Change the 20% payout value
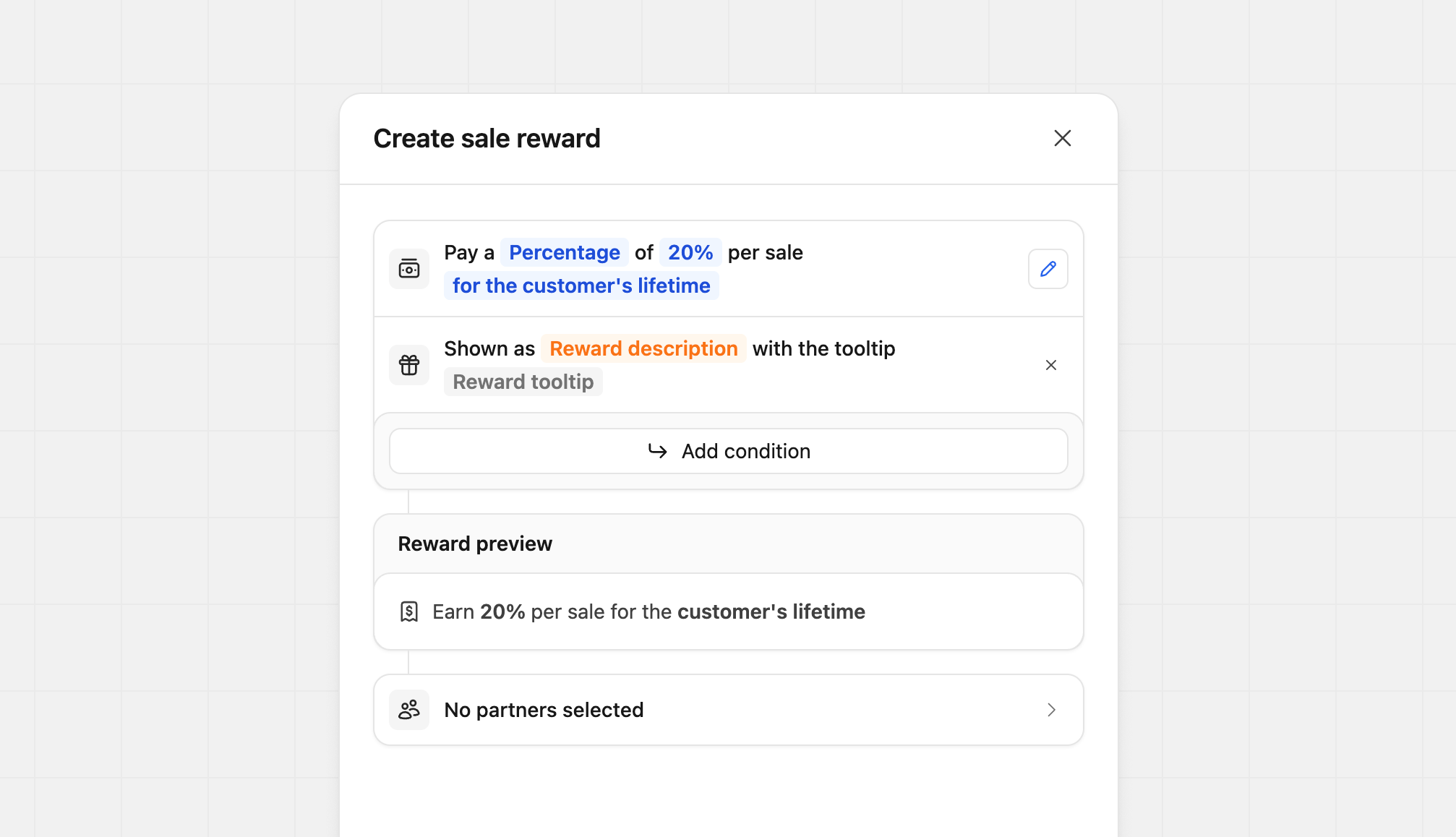Image resolution: width=1456 pixels, height=837 pixels. tap(690, 252)
